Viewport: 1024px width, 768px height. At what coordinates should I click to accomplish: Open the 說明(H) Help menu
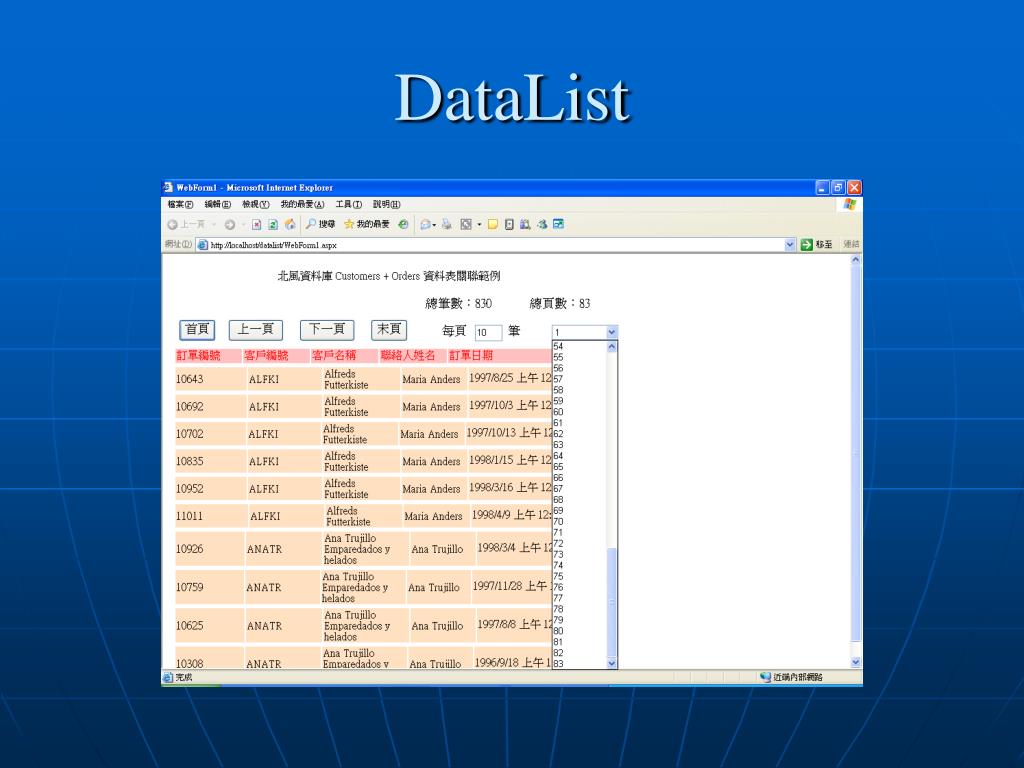387,204
